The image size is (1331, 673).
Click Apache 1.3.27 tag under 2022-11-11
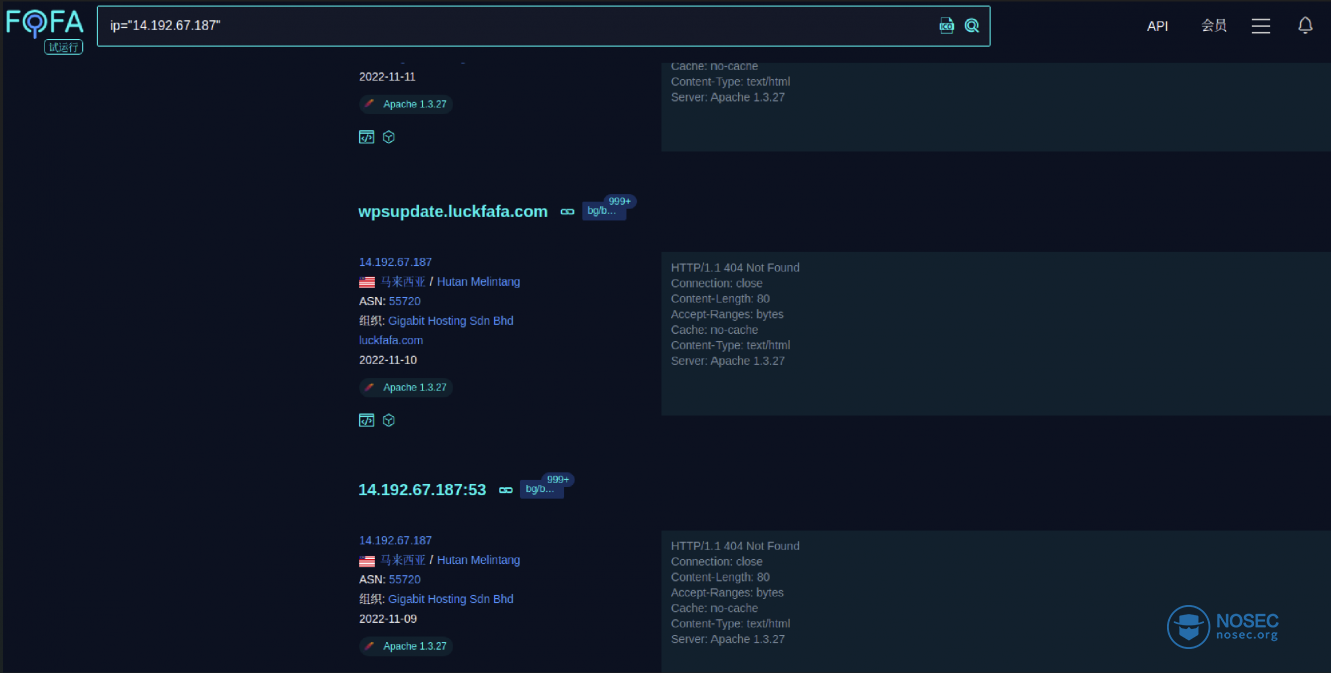tap(406, 104)
